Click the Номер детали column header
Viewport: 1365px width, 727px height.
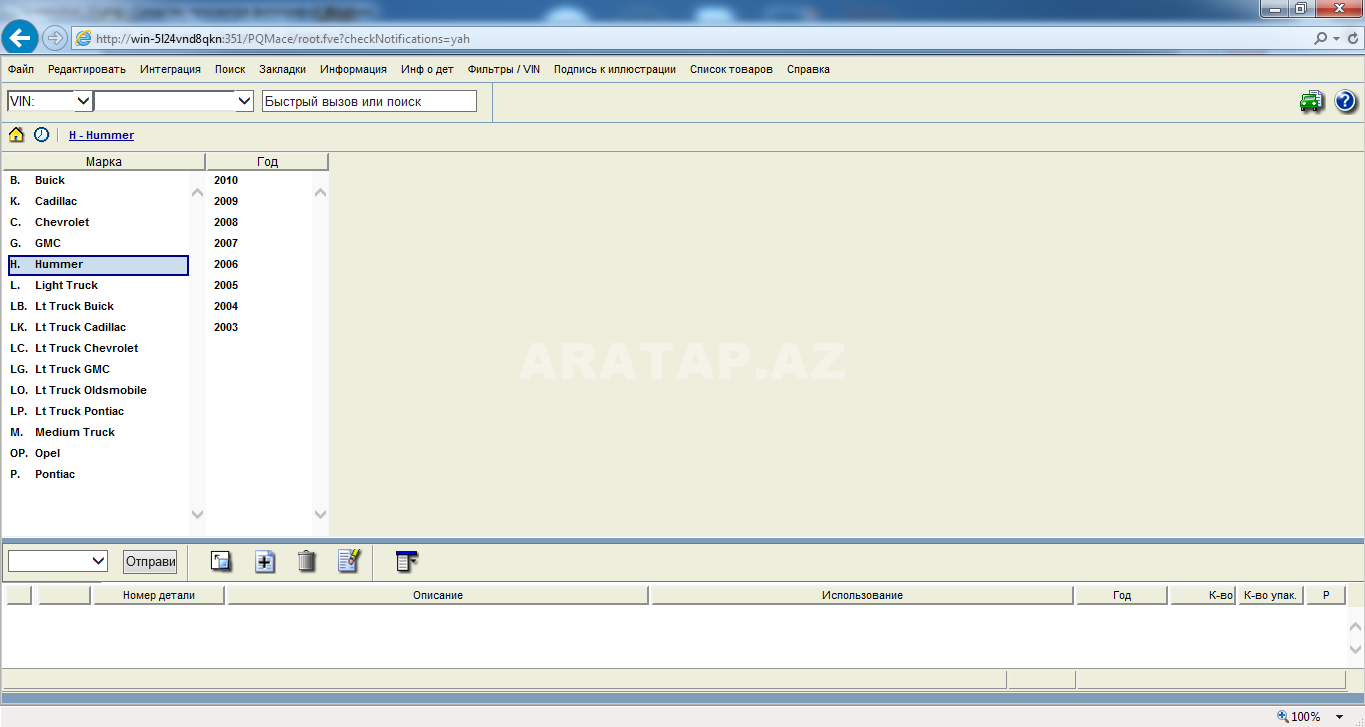(159, 595)
